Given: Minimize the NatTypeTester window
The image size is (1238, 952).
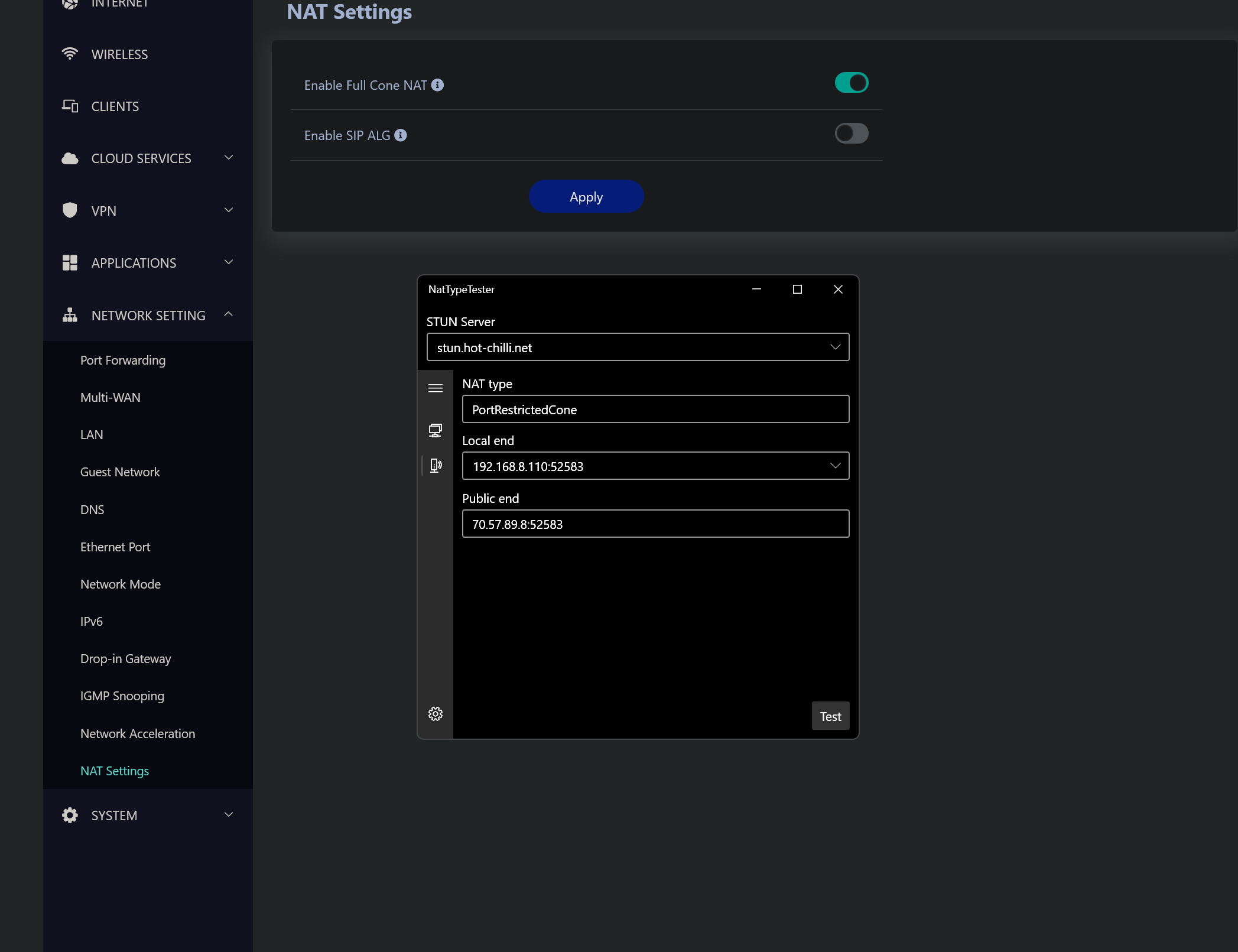Looking at the screenshot, I should pos(756,289).
